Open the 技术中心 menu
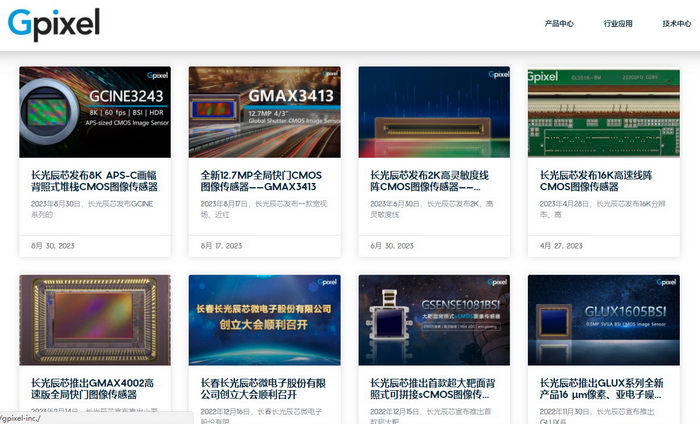The height and width of the screenshot is (424, 700). 677,24
